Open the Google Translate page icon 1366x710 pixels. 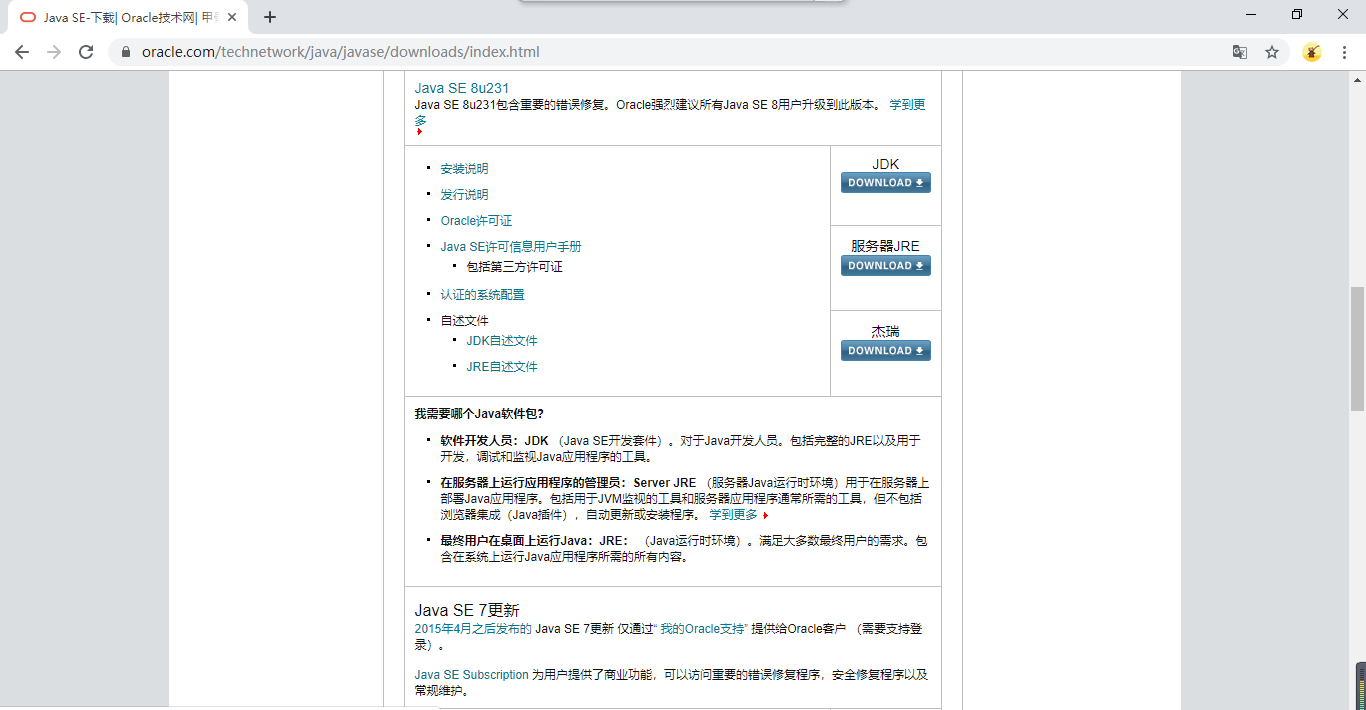pos(1240,52)
